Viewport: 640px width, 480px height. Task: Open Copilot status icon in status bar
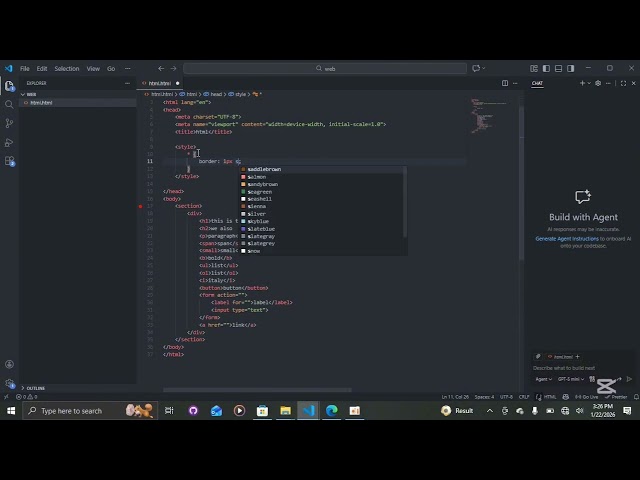pyautogui.click(x=565, y=397)
